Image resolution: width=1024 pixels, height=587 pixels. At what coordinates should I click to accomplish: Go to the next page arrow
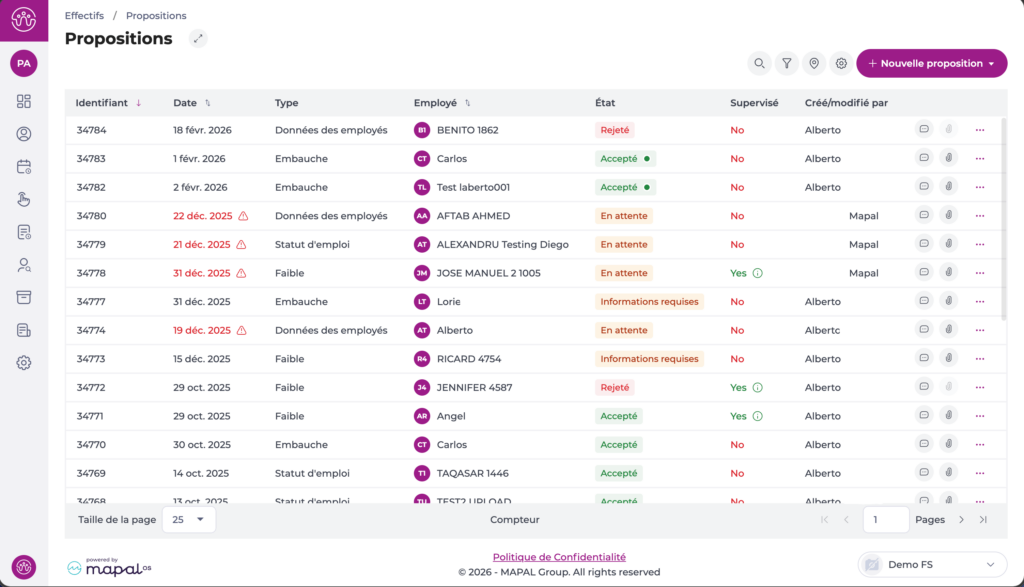coord(961,519)
